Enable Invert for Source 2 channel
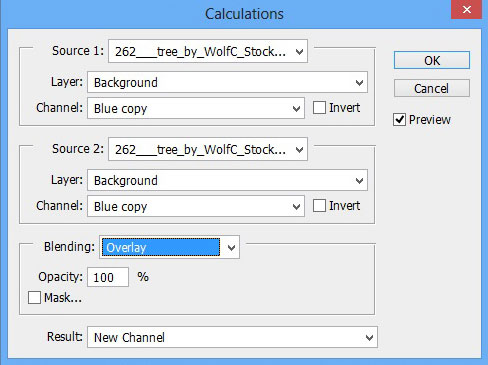 (x=319, y=206)
